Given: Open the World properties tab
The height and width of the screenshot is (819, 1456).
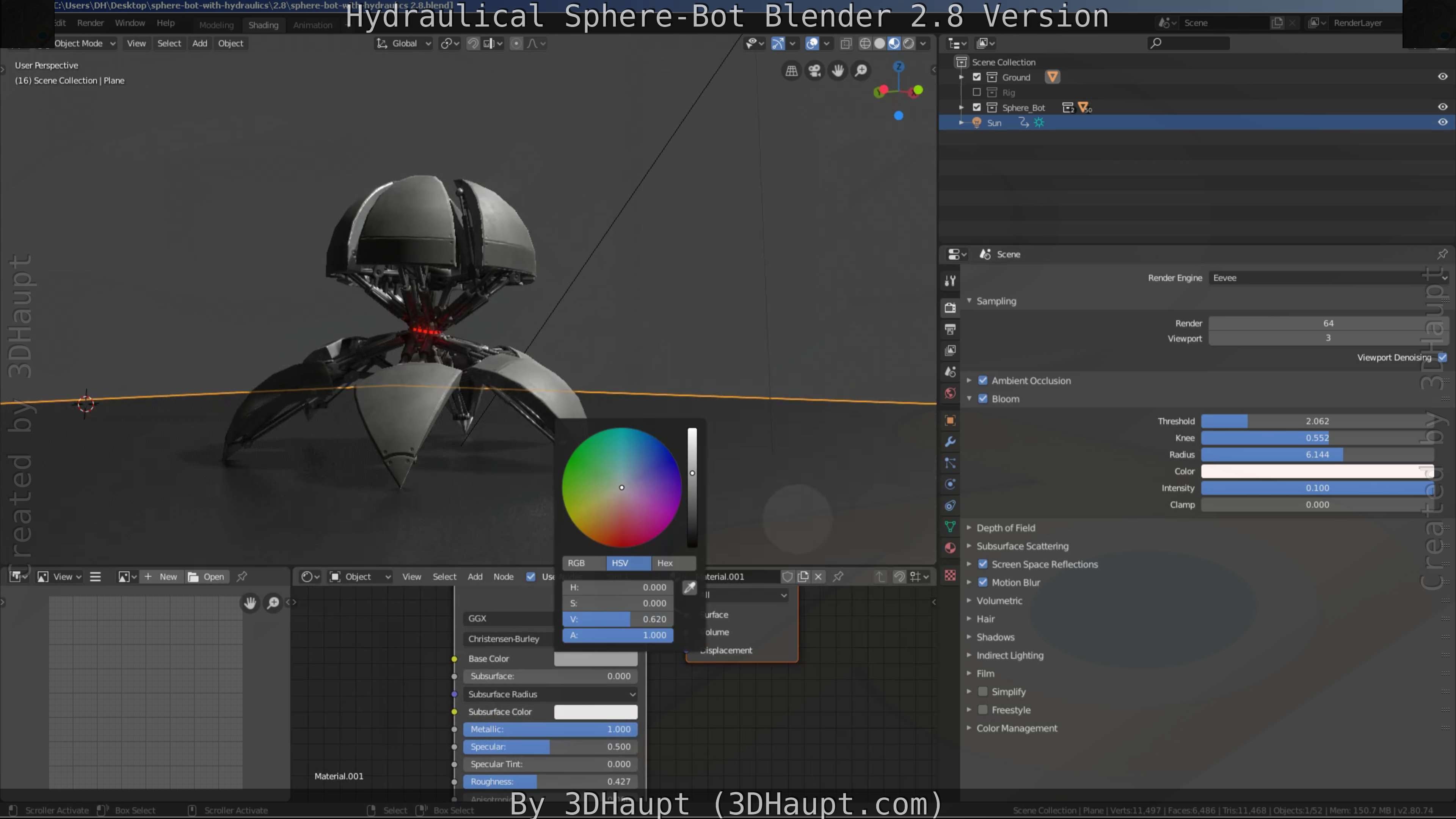Looking at the screenshot, I should 949,394.
